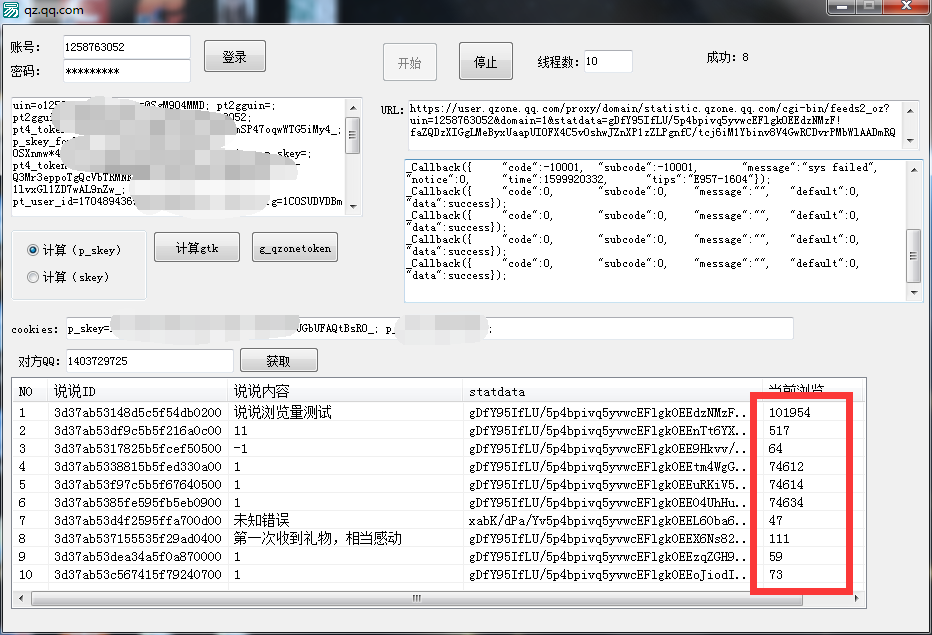
Task: Click the uin cookie box scrollbar thumb
Action: pyautogui.click(x=353, y=135)
